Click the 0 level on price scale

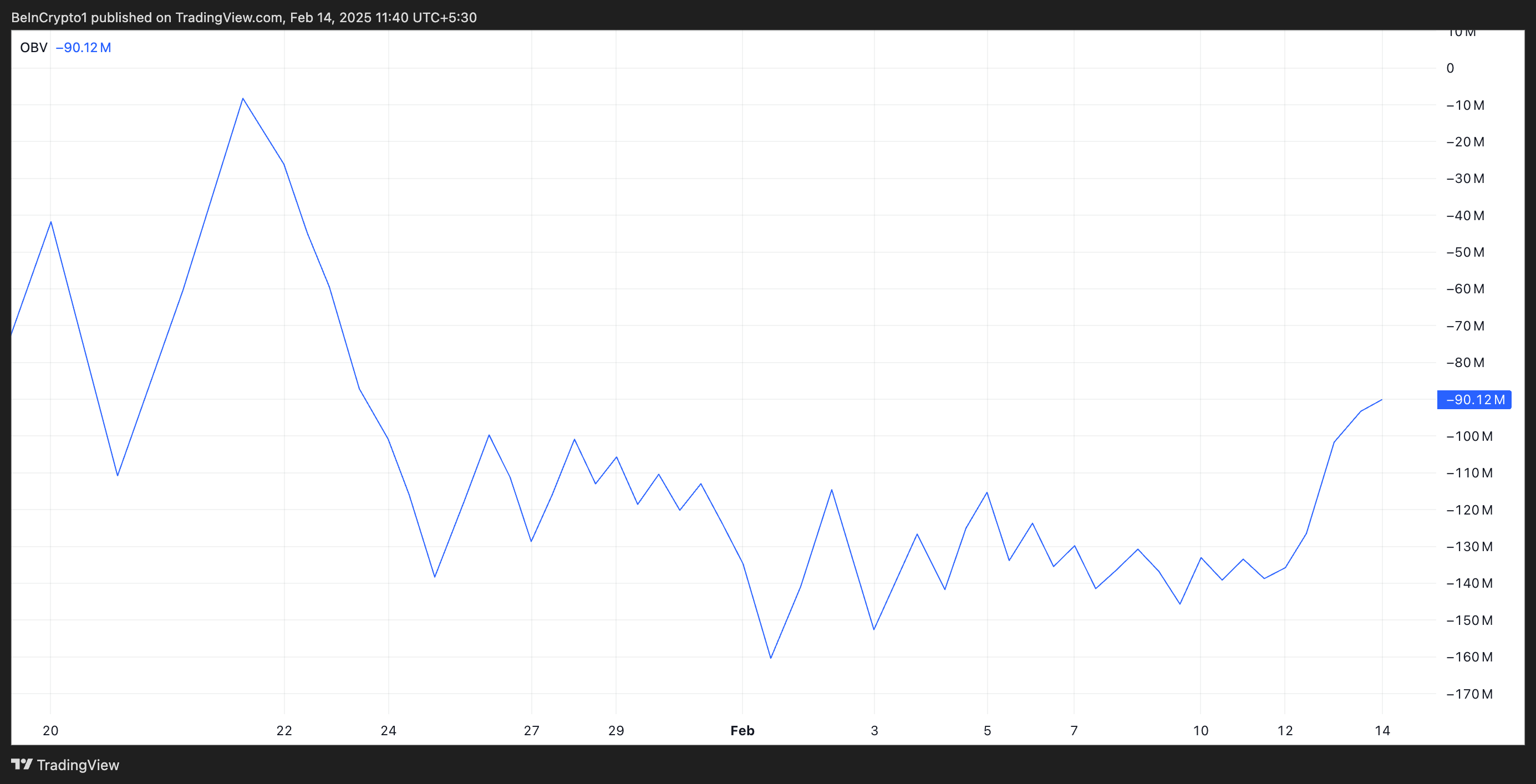[x=1450, y=69]
